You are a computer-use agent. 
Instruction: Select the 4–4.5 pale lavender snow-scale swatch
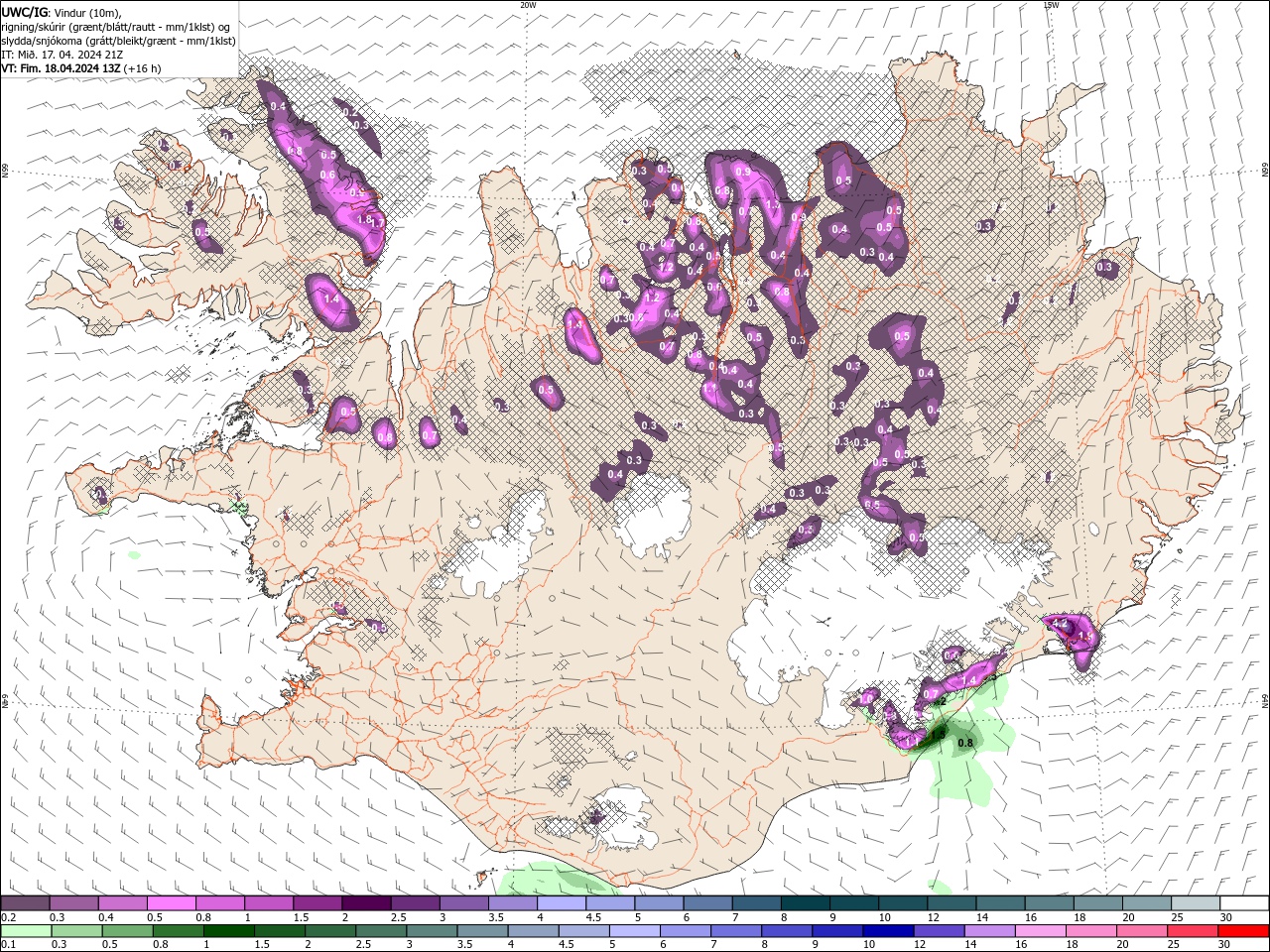point(562,903)
